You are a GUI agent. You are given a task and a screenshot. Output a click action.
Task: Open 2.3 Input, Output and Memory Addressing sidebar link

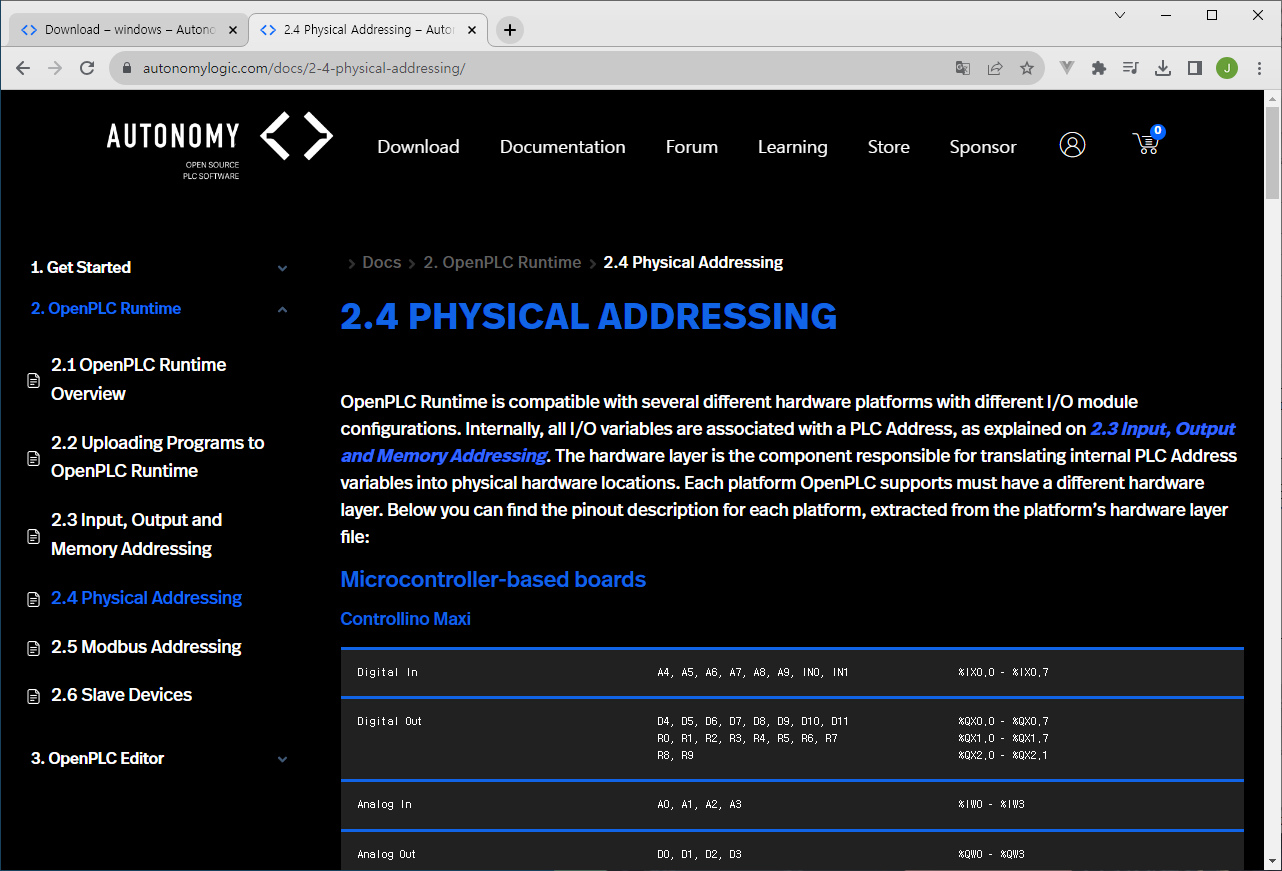(137, 534)
